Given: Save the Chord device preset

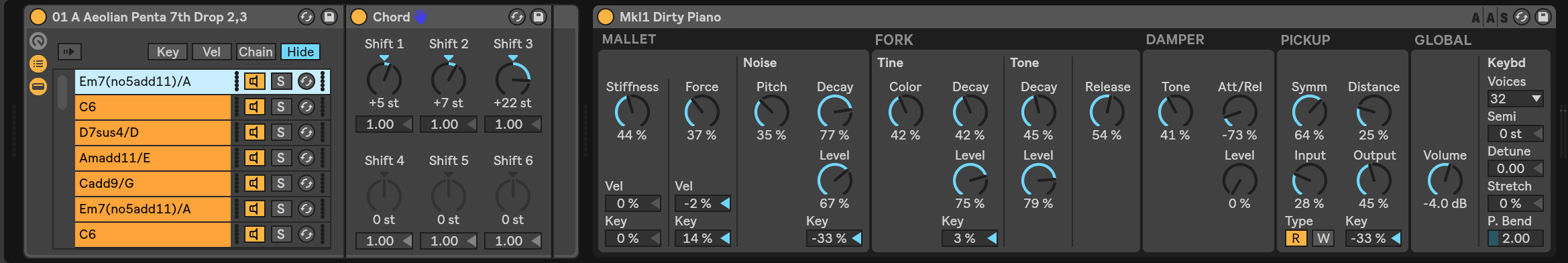Looking at the screenshot, I should [538, 17].
